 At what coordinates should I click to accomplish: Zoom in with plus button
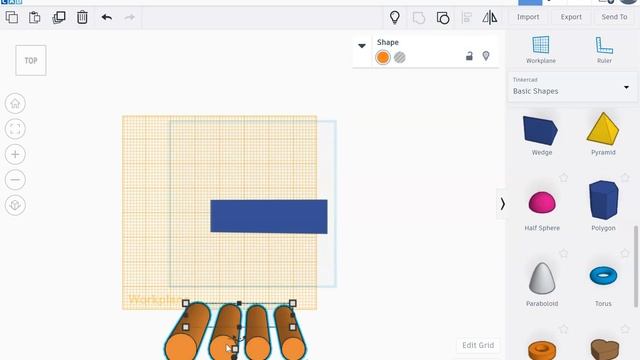15,154
